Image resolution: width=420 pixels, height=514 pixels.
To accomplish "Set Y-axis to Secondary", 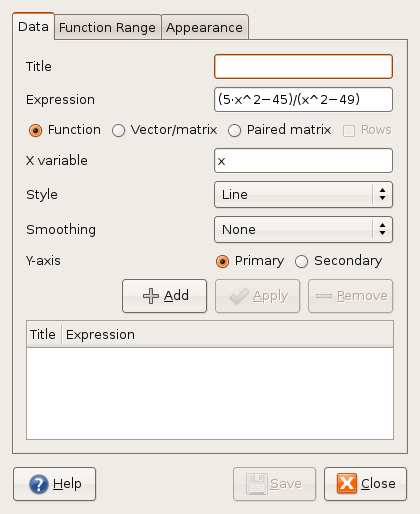I will tap(301, 261).
